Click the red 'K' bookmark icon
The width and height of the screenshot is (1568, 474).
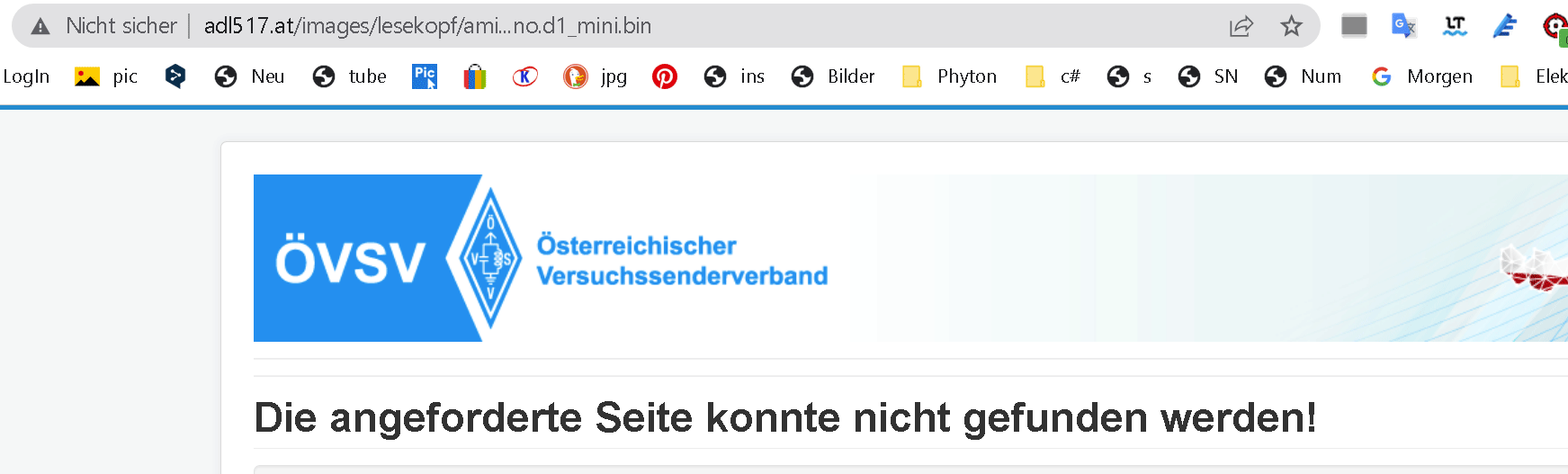[524, 76]
